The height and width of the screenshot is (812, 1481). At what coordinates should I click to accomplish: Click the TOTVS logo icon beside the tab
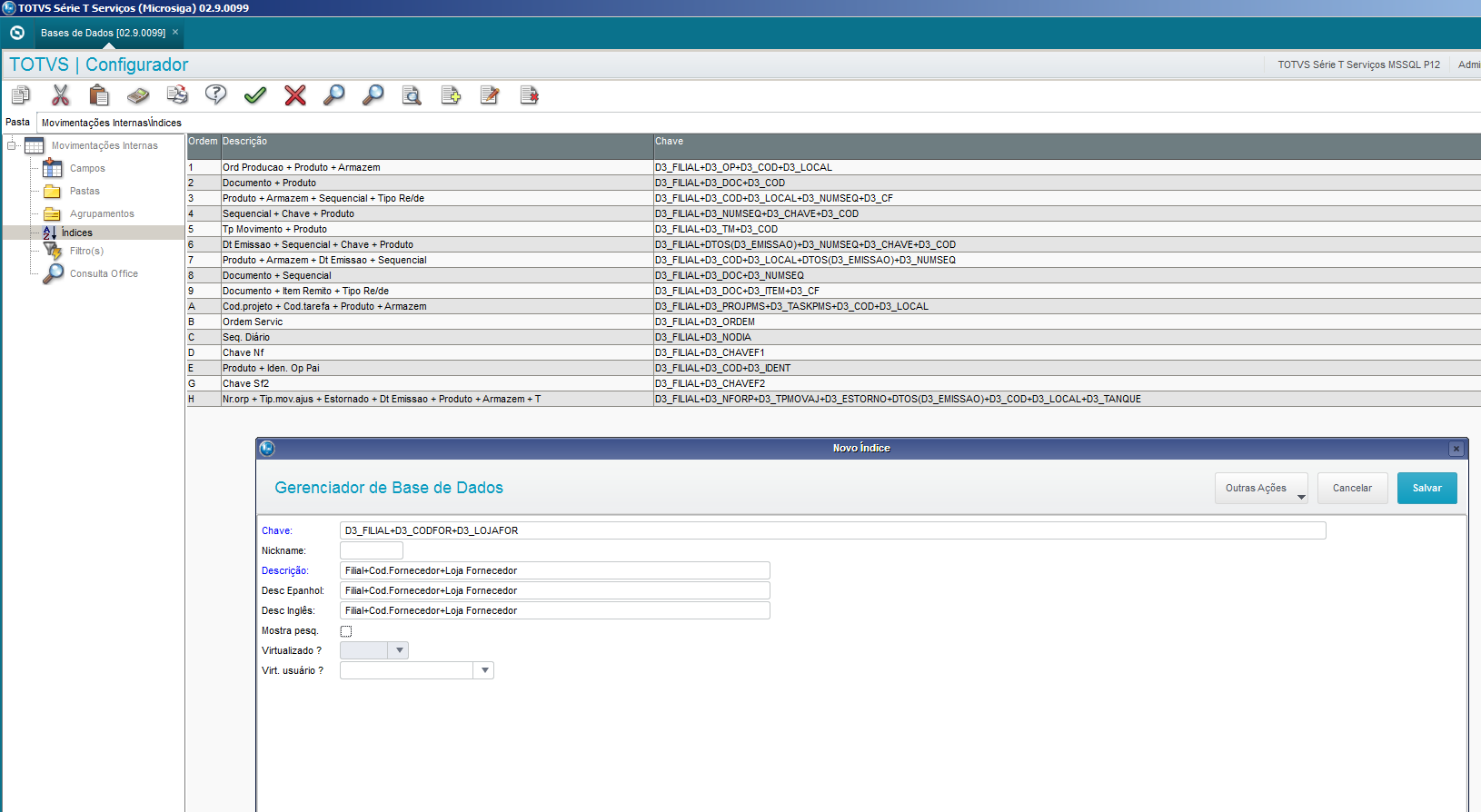coord(17,33)
